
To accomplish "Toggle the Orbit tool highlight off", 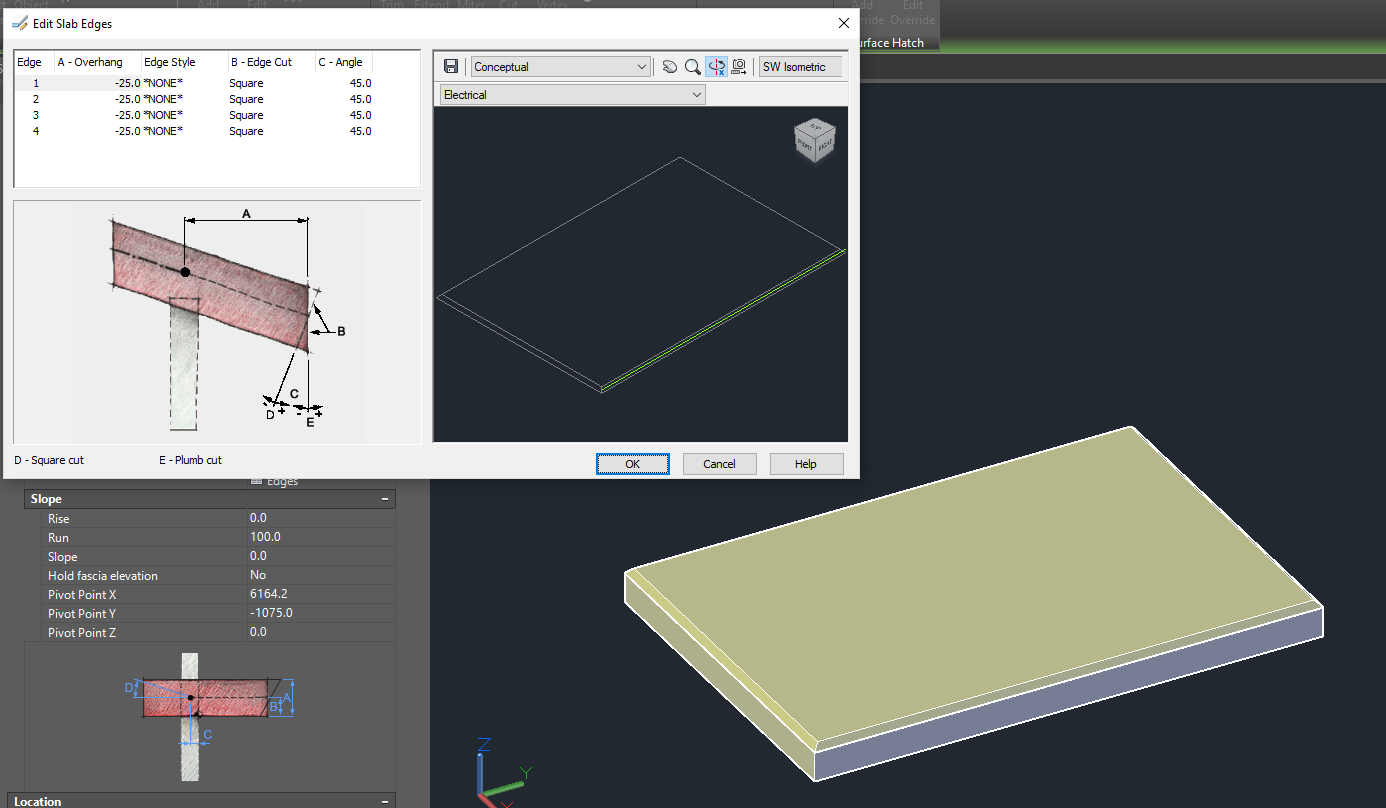I will point(716,66).
